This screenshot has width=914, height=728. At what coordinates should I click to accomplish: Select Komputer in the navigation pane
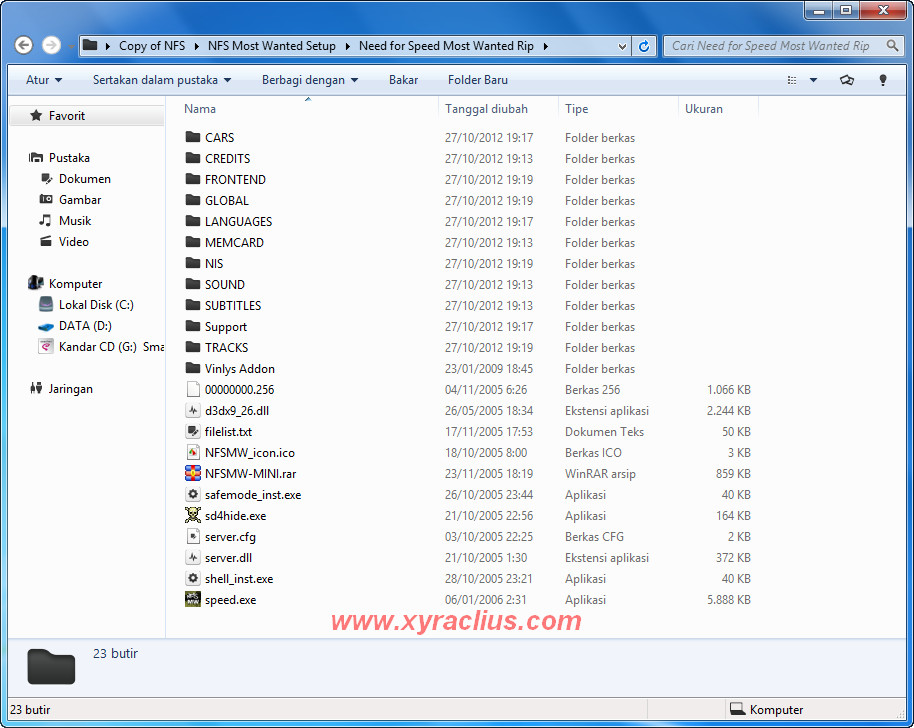(x=75, y=283)
